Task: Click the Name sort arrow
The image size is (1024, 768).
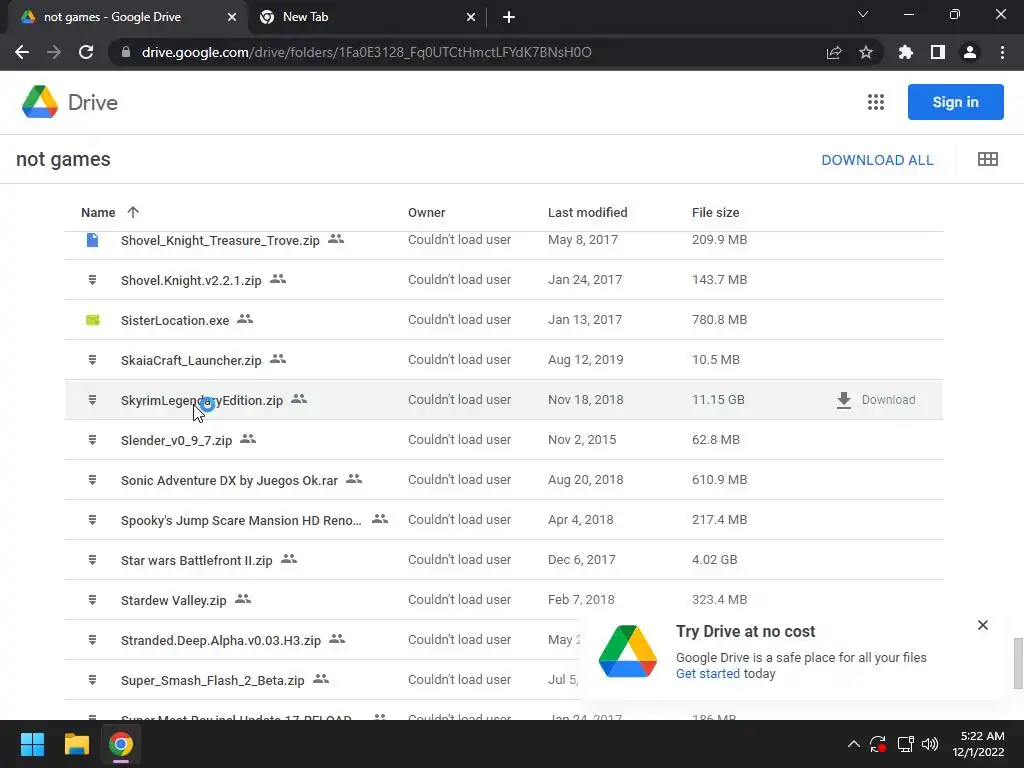Action: point(133,212)
